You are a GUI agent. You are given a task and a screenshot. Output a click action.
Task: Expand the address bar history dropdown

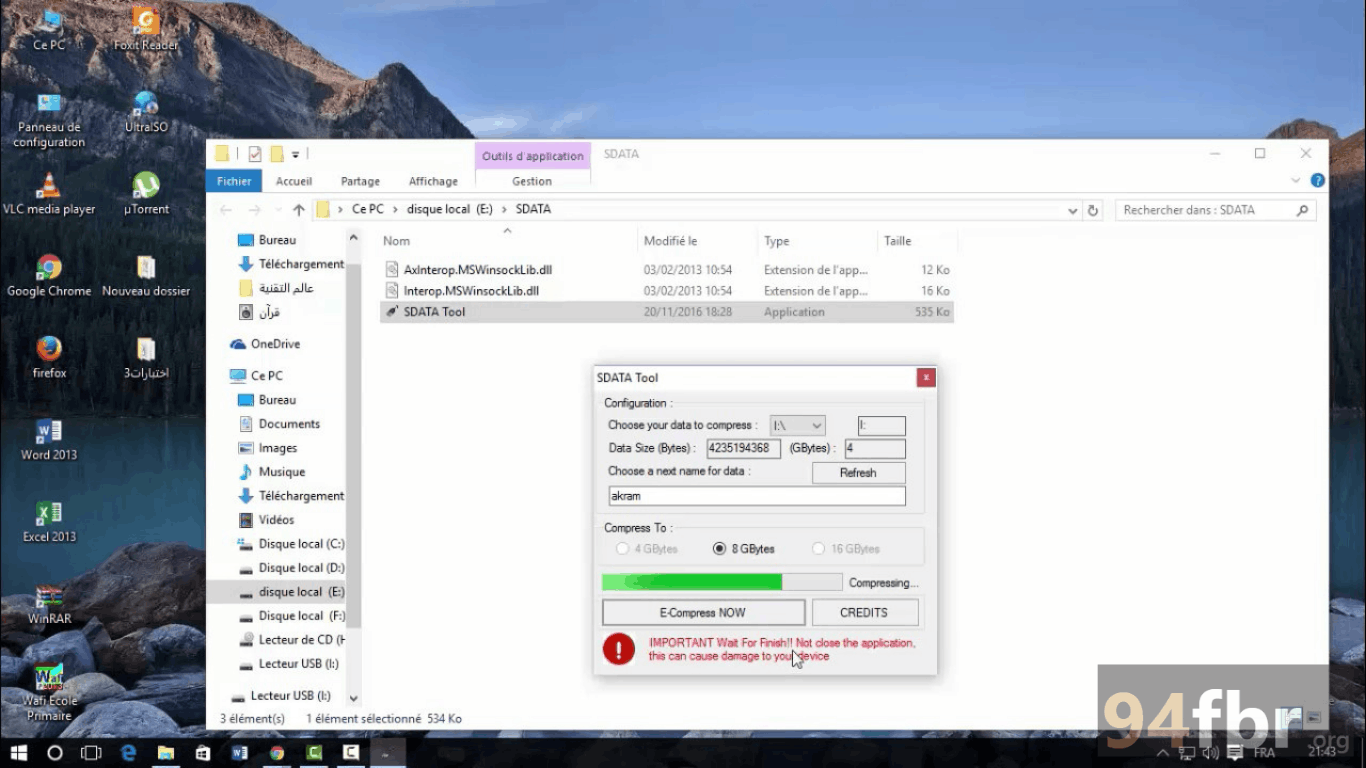(x=1073, y=210)
